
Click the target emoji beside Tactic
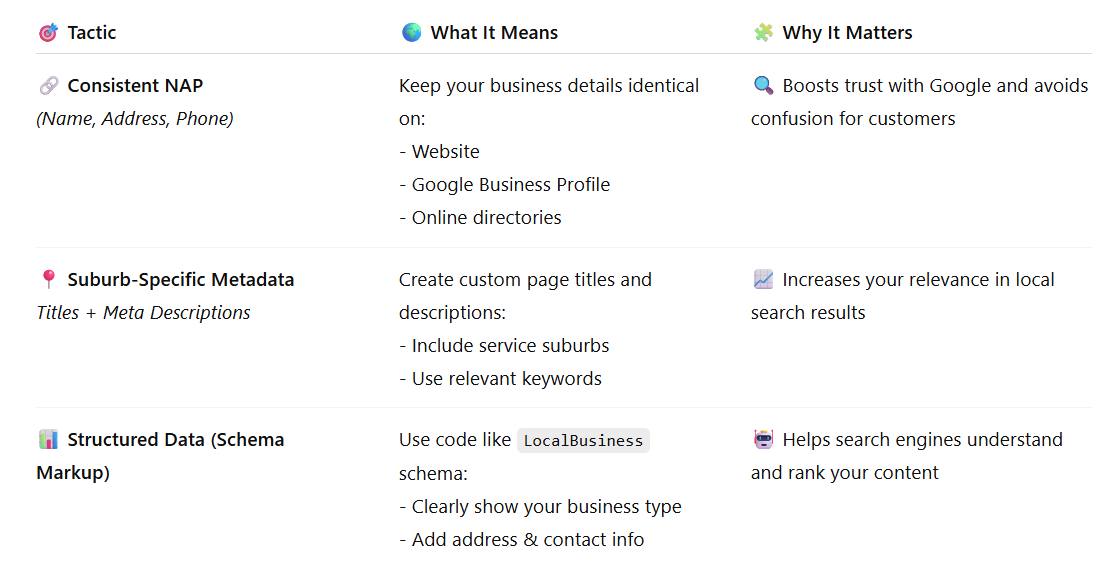pos(48,33)
